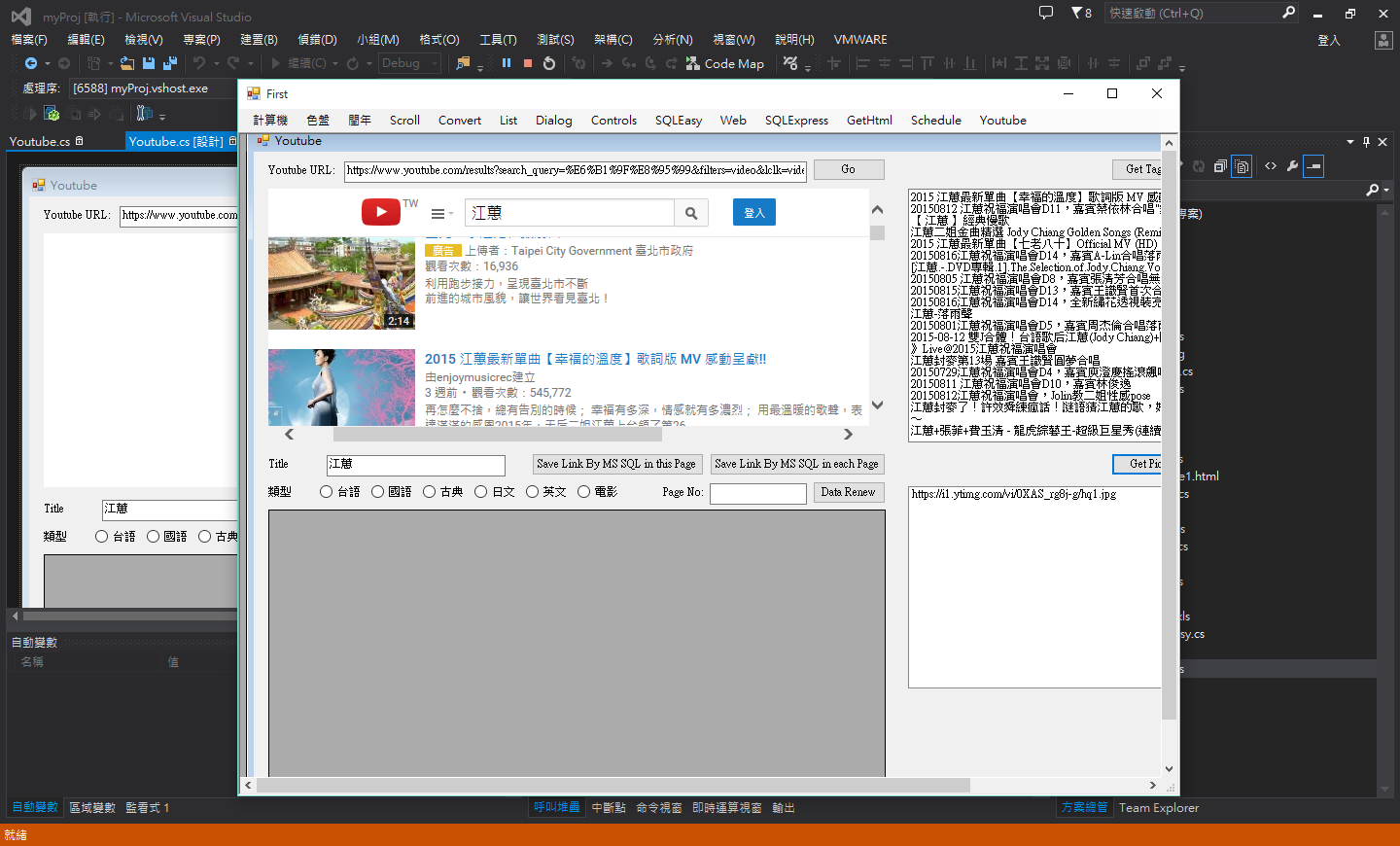Click the Save All icon in toolbar
Image resolution: width=1400 pixels, height=846 pixels.
pyautogui.click(x=170, y=63)
